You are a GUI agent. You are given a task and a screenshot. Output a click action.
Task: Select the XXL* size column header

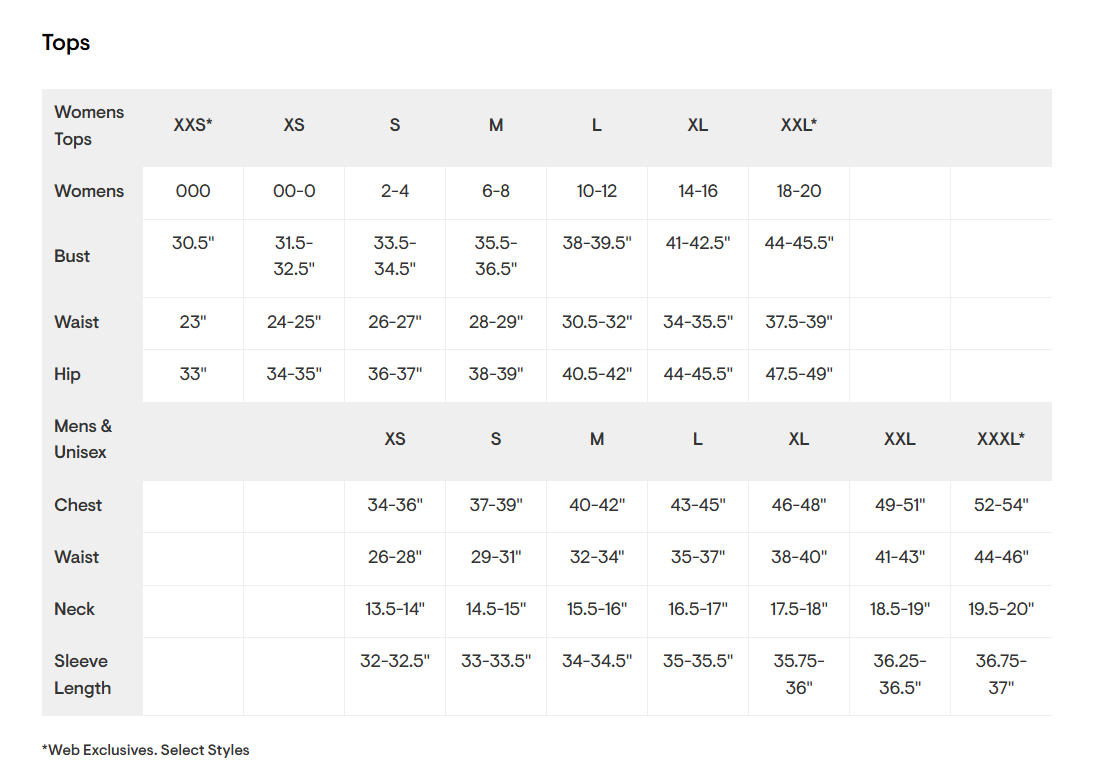point(799,126)
